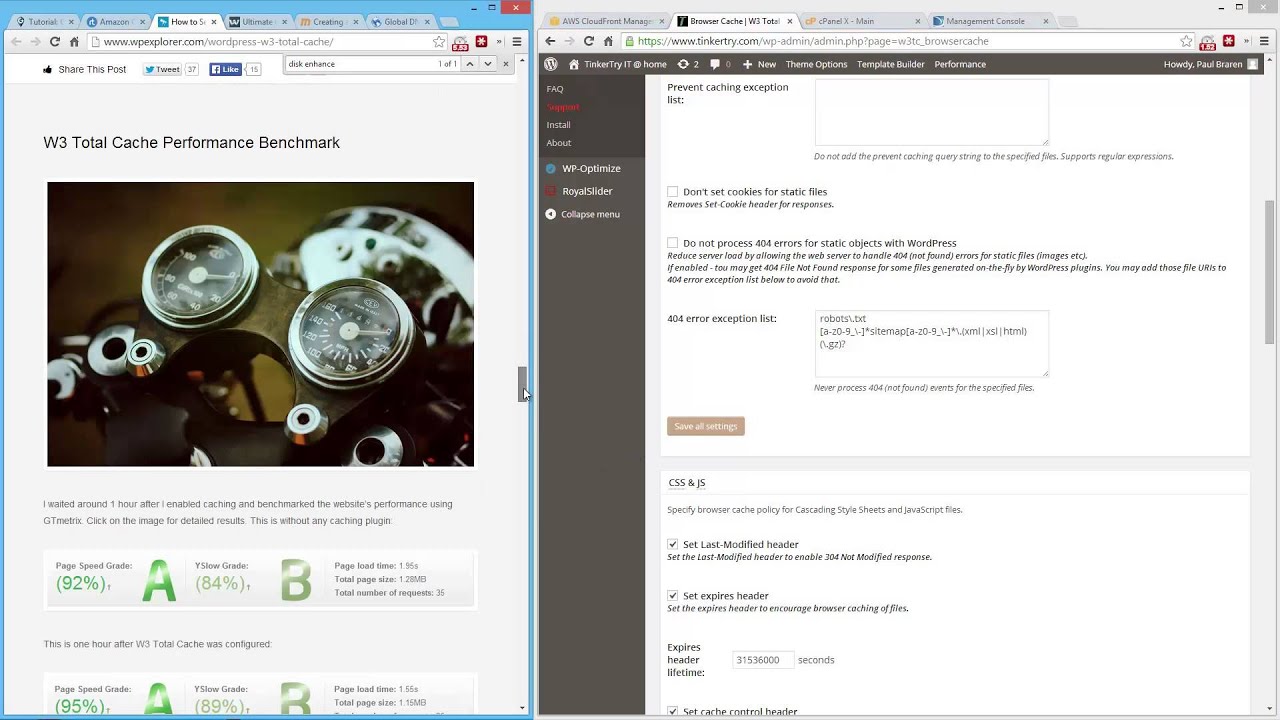Click the tinkertry.com address bar

click(907, 42)
